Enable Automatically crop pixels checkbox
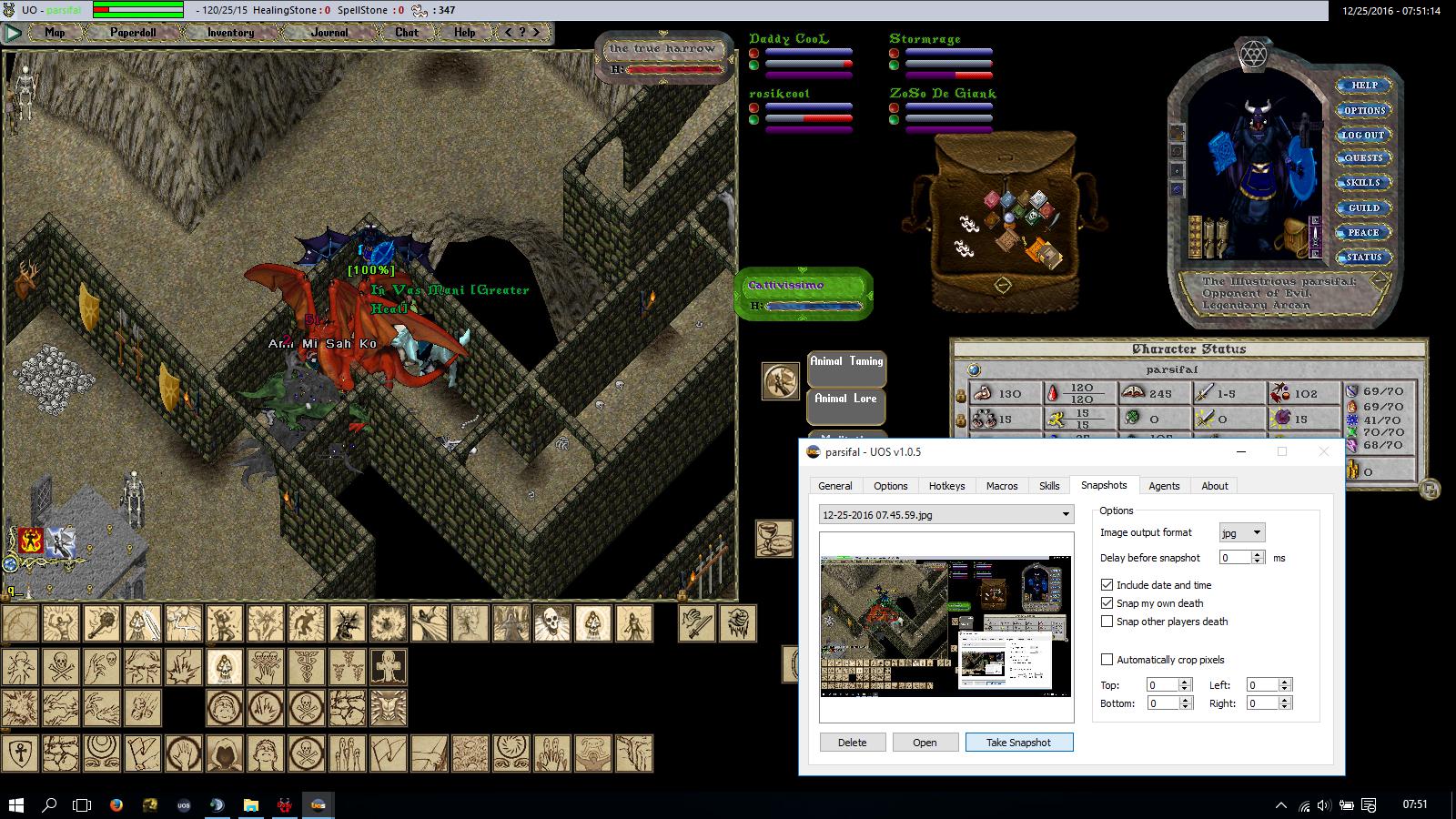The height and width of the screenshot is (819, 1456). (x=1107, y=660)
